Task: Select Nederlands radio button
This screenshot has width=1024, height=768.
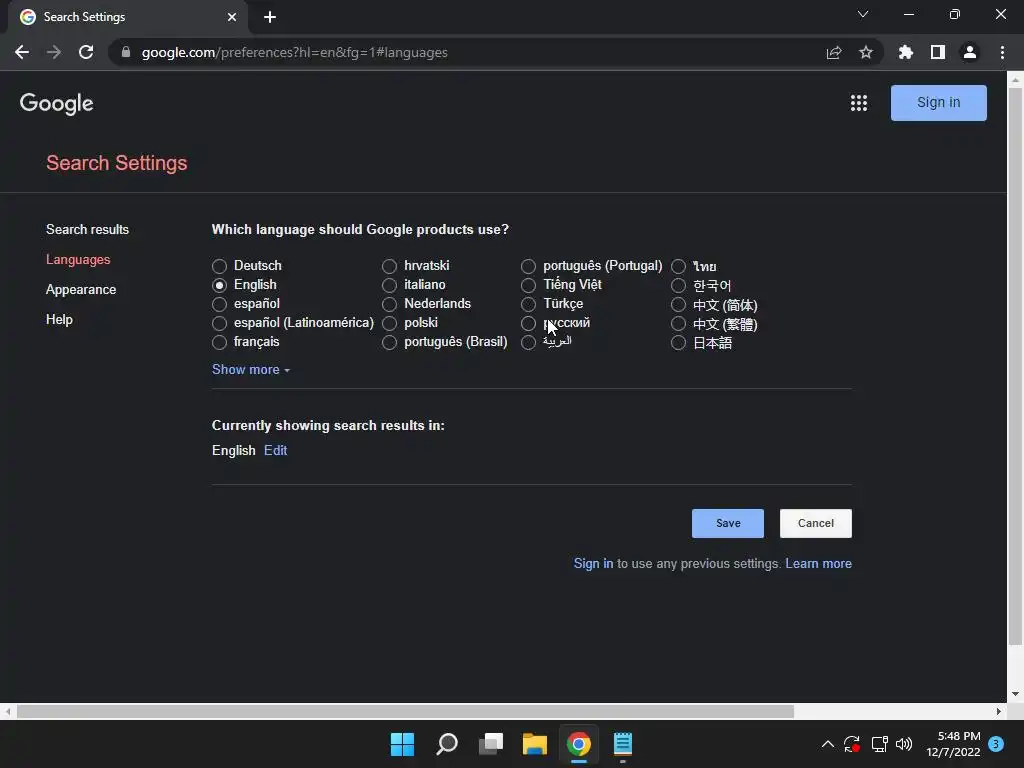Action: click(389, 304)
